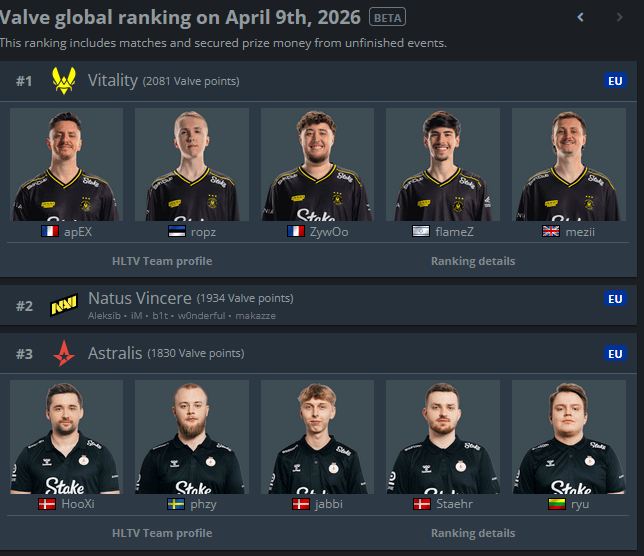The image size is (644, 556).
Task: Click the Vitality team logo
Action: pyautogui.click(x=64, y=80)
